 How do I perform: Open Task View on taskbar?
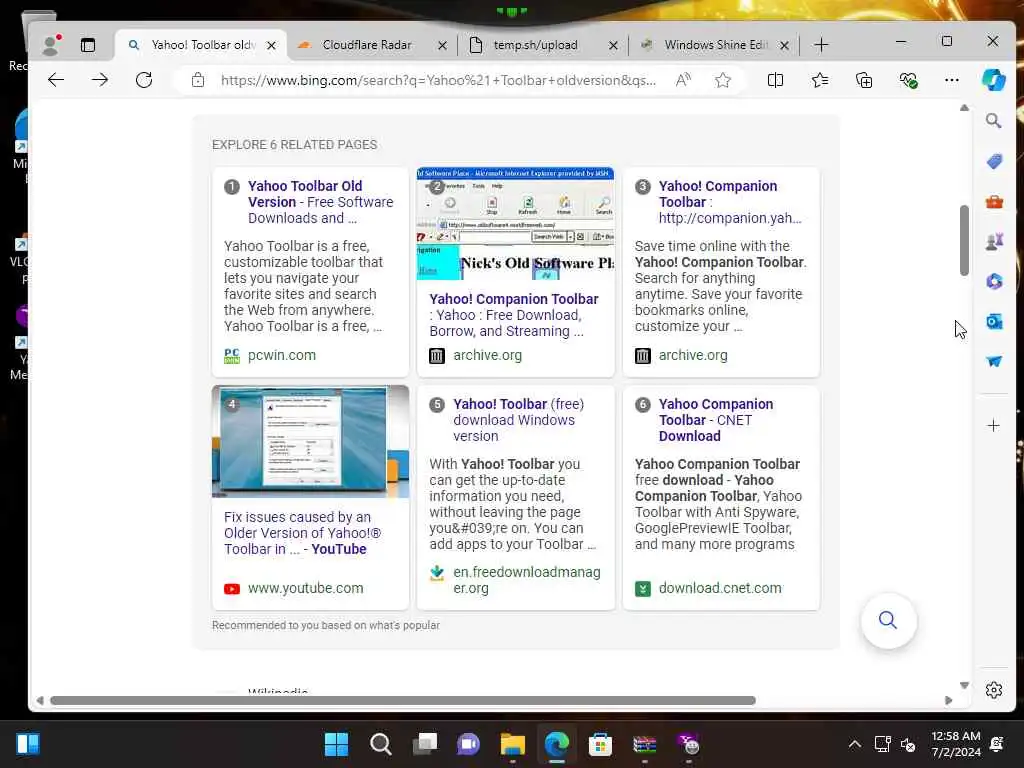(x=424, y=744)
